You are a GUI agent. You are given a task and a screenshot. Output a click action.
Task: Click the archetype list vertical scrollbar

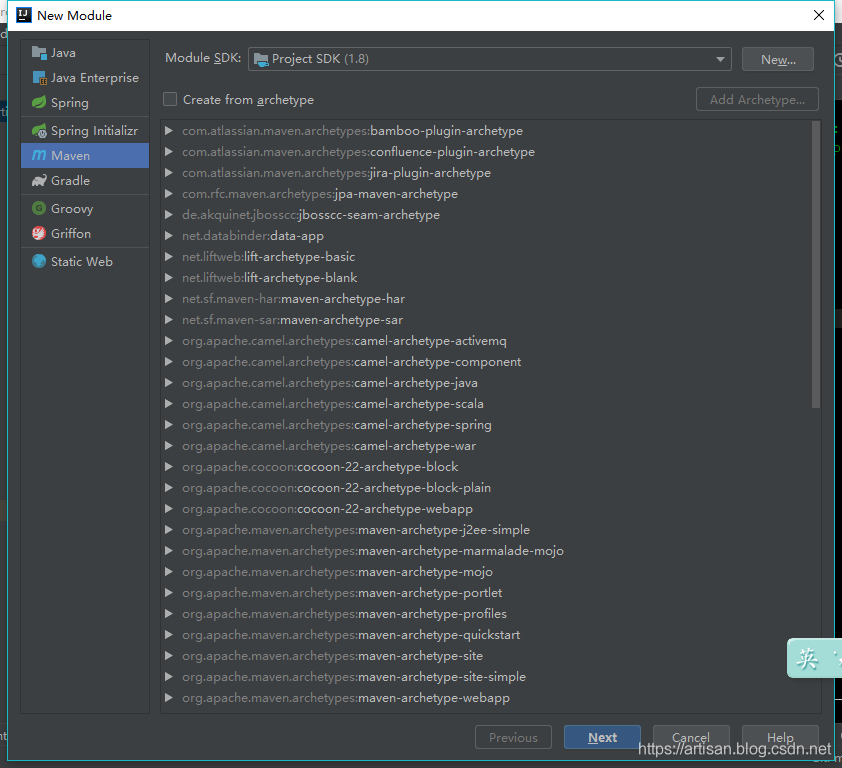[816, 265]
